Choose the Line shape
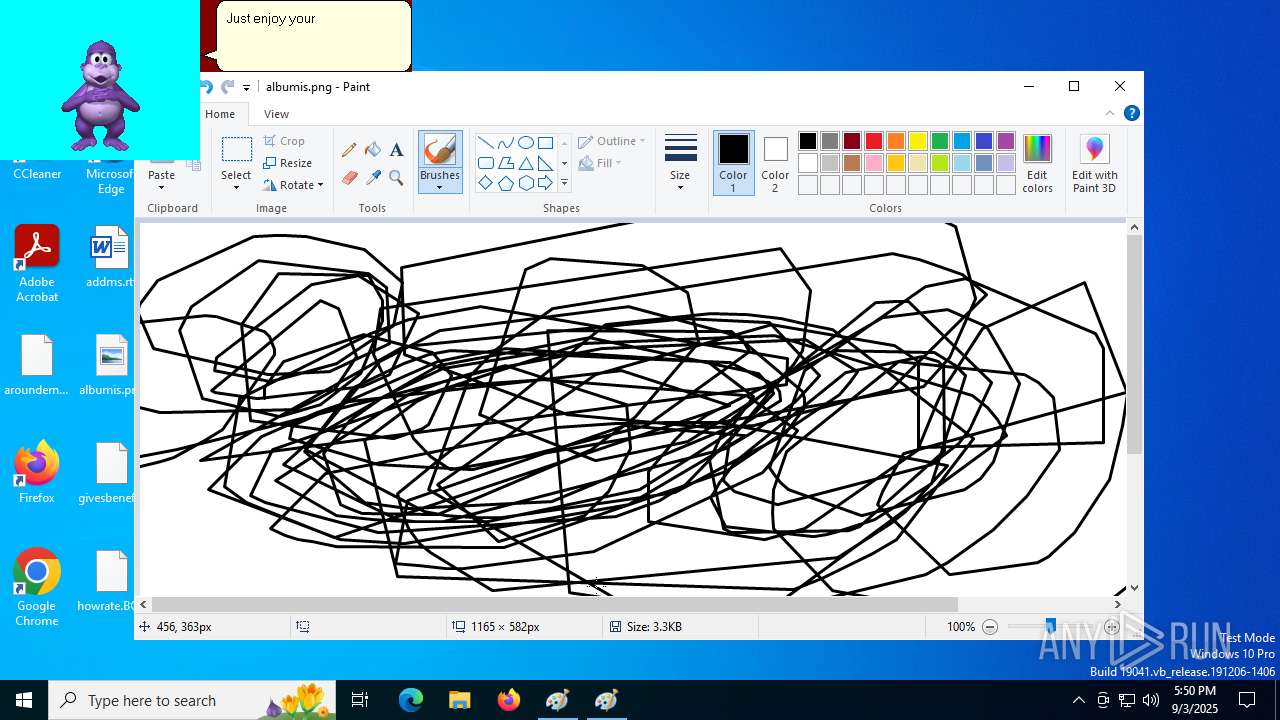Screen dimensions: 1280x720 pos(485,143)
